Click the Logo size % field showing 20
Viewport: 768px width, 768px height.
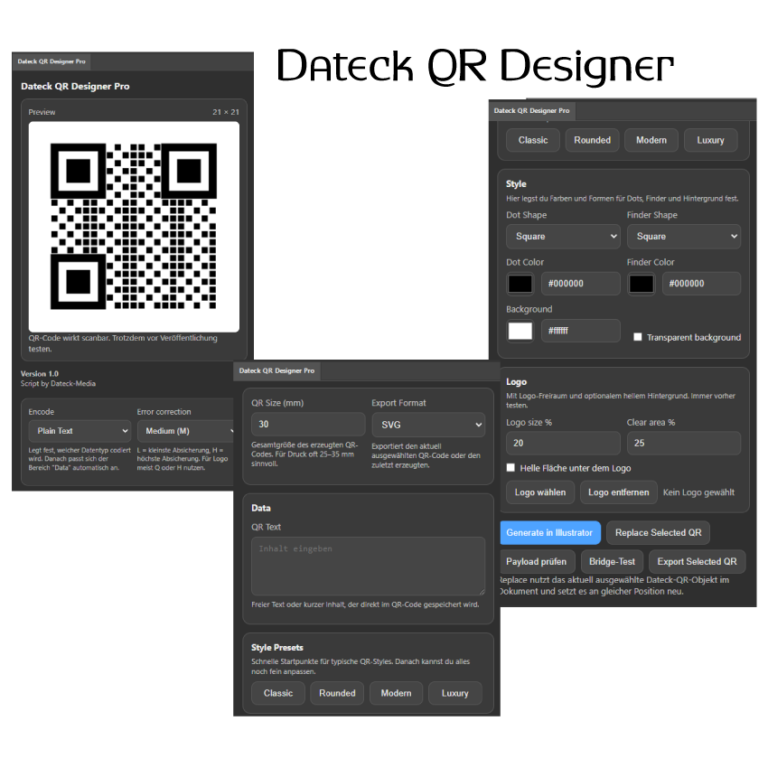563,443
